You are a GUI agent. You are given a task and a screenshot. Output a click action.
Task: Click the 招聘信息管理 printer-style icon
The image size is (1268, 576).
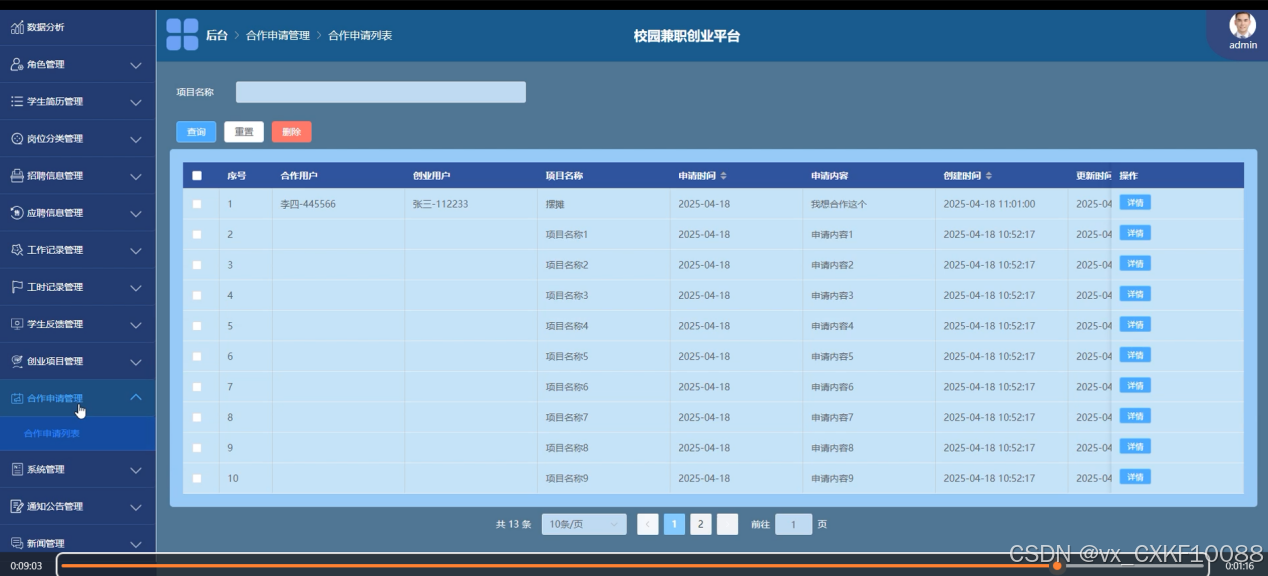17,176
